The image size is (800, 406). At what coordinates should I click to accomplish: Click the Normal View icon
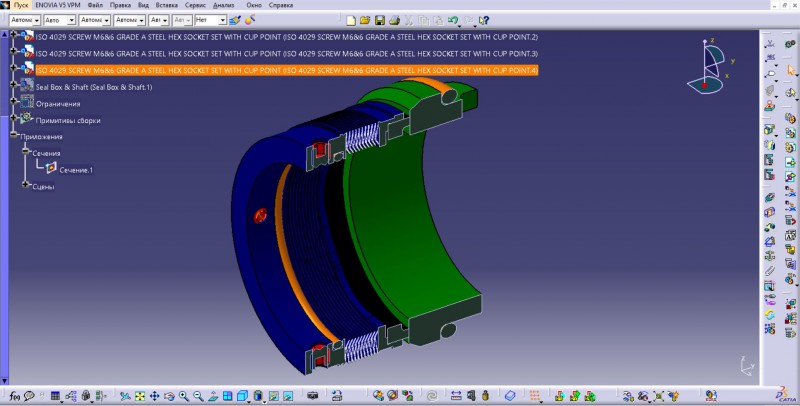213,396
